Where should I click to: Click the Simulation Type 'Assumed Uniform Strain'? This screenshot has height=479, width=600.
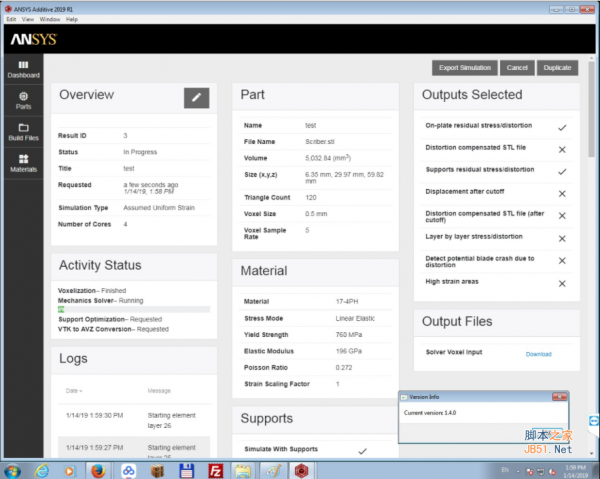[x=159, y=207]
